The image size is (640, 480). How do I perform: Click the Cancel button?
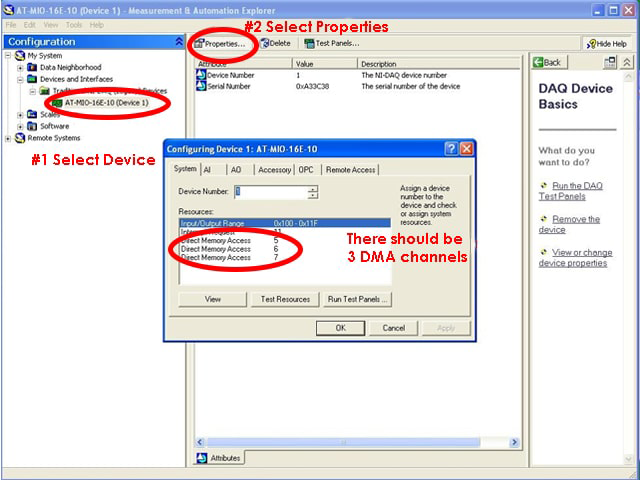[393, 328]
